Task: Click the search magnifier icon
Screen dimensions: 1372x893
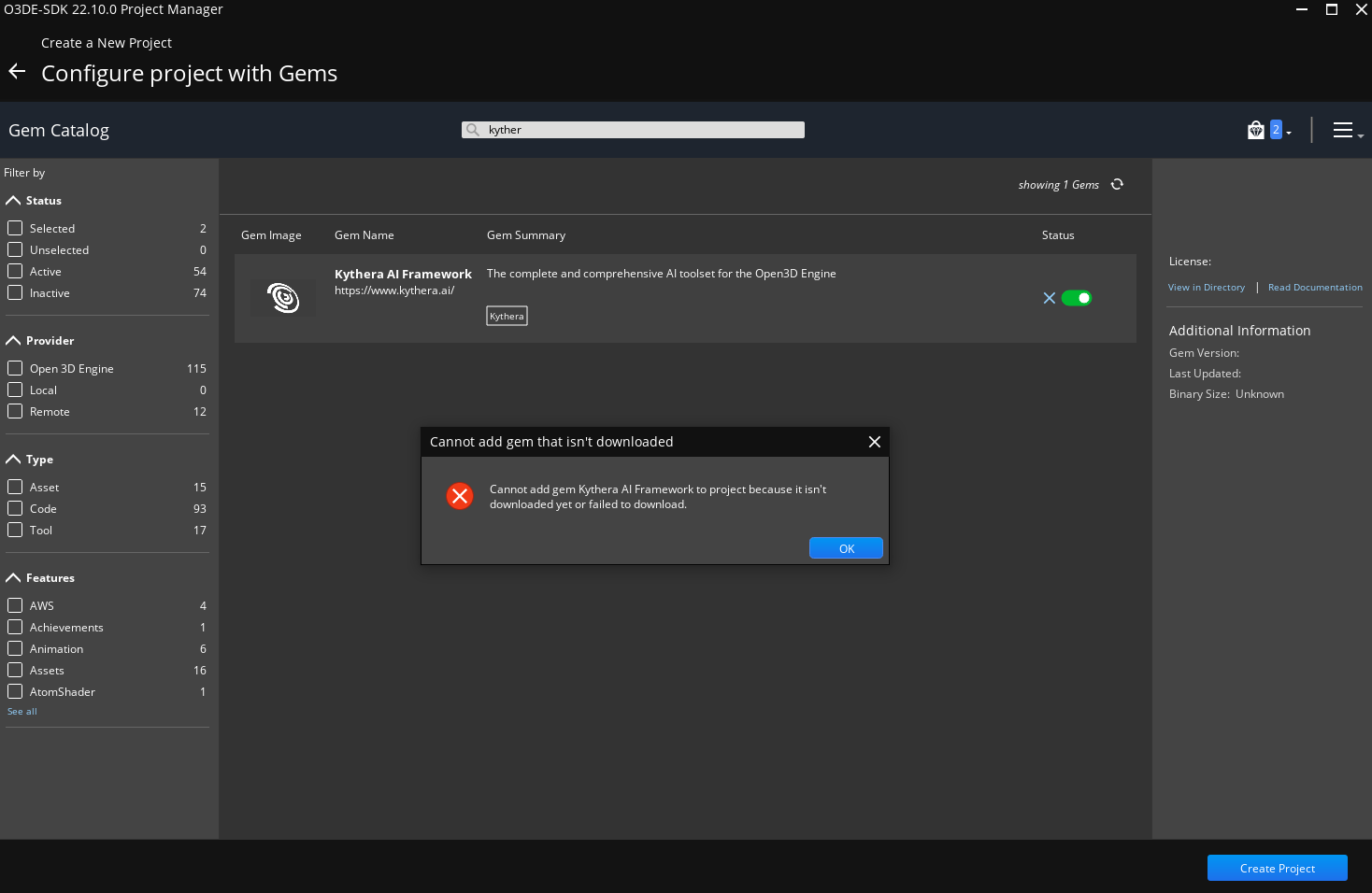Action: point(473,130)
